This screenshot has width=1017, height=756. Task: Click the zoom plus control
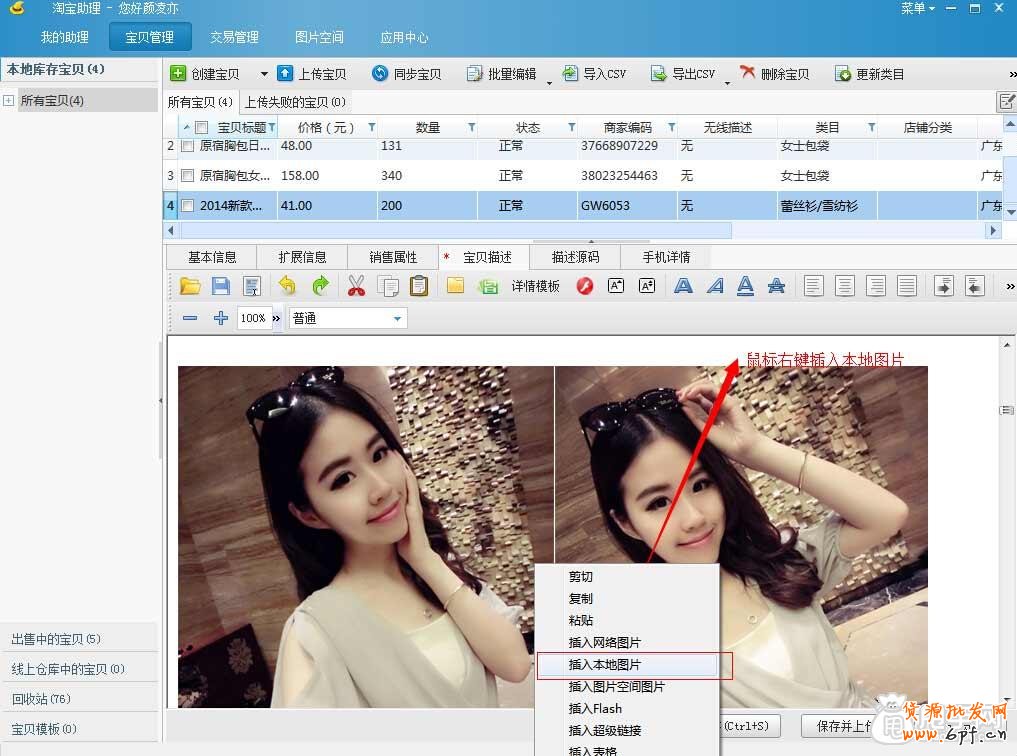(219, 318)
